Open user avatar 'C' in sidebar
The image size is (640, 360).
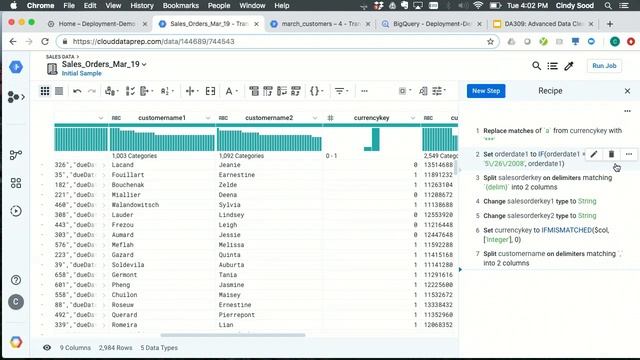click(x=16, y=302)
